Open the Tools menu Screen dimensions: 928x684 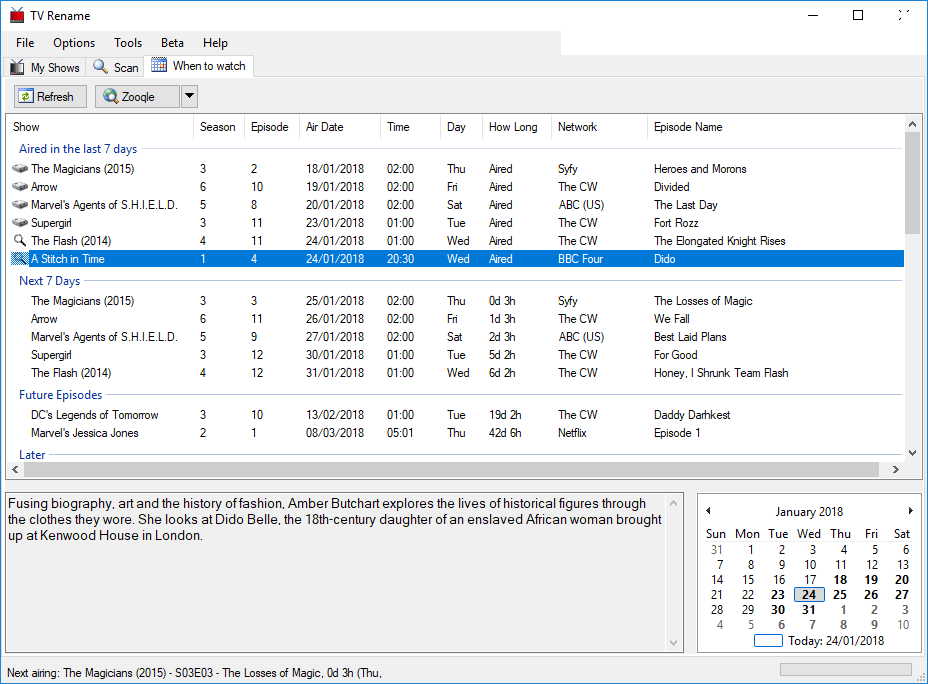(x=128, y=43)
